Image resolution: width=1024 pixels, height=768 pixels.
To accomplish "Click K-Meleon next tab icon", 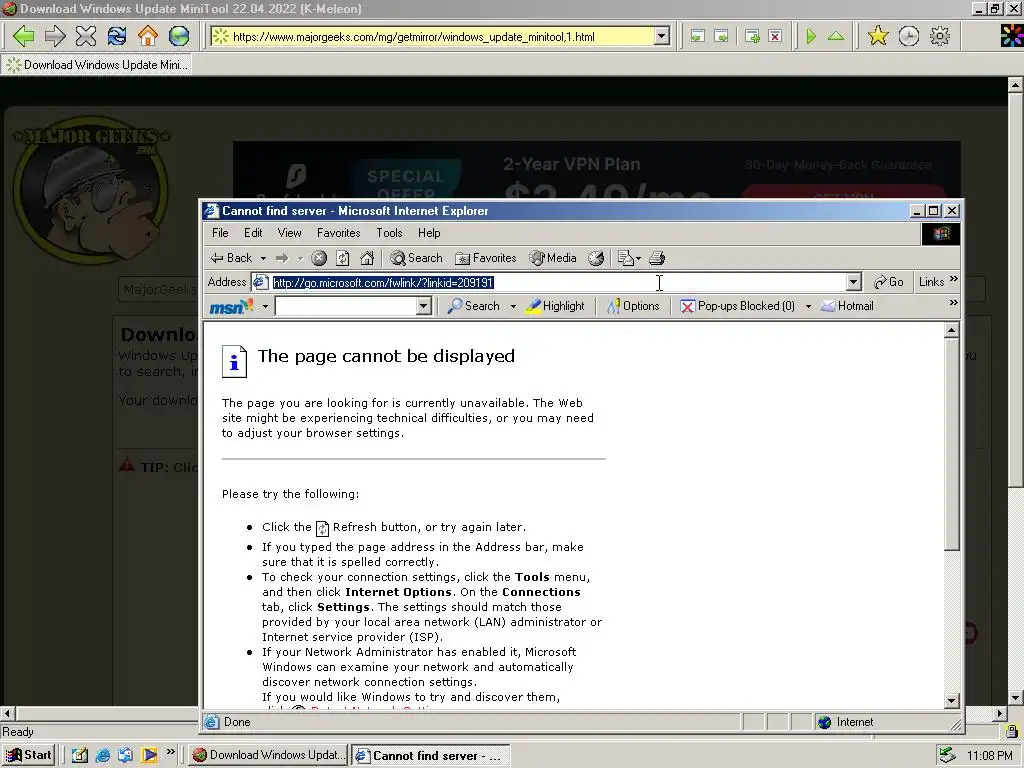I will point(721,36).
